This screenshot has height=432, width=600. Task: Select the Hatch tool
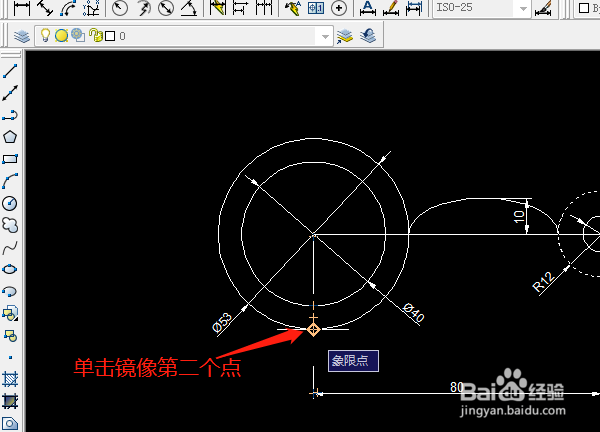coord(10,379)
